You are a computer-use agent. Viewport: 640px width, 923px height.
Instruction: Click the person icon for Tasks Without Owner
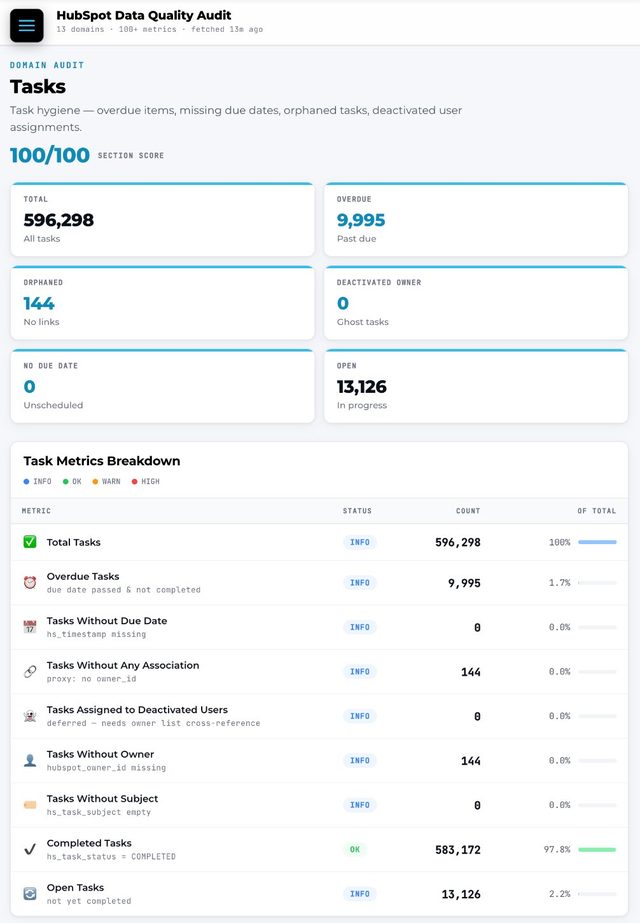point(30,761)
